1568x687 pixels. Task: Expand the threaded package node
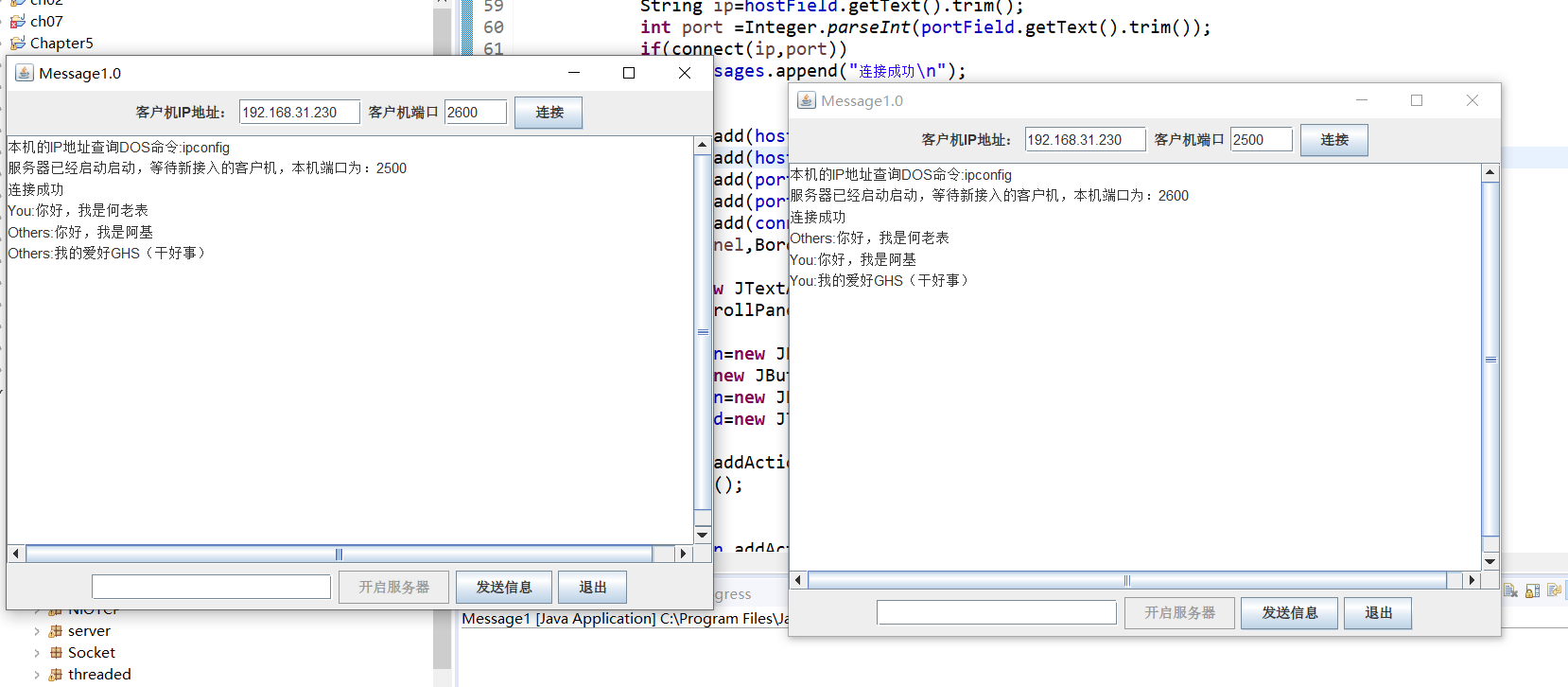(x=37, y=675)
